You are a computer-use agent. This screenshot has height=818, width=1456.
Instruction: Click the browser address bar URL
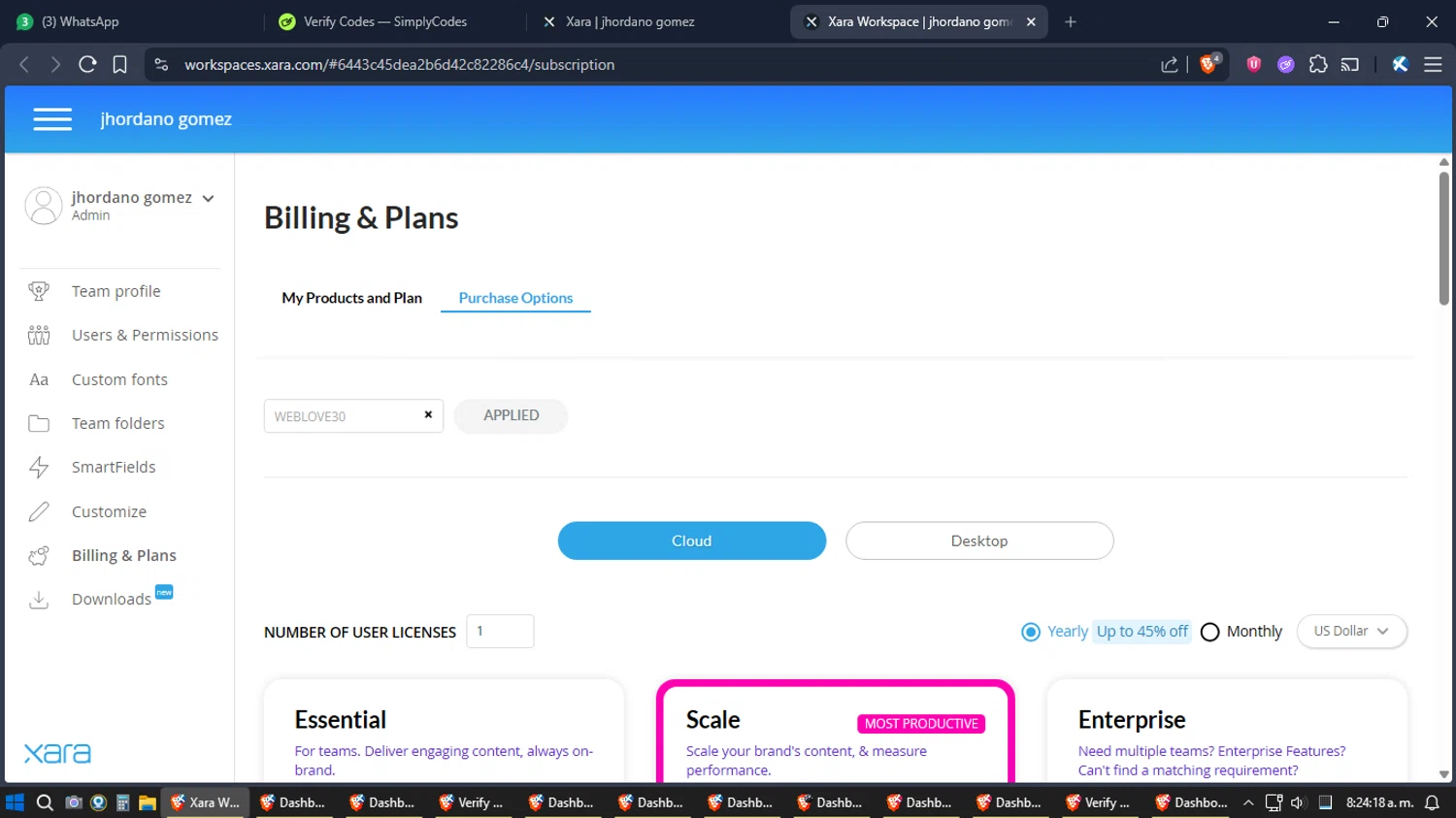[x=400, y=64]
